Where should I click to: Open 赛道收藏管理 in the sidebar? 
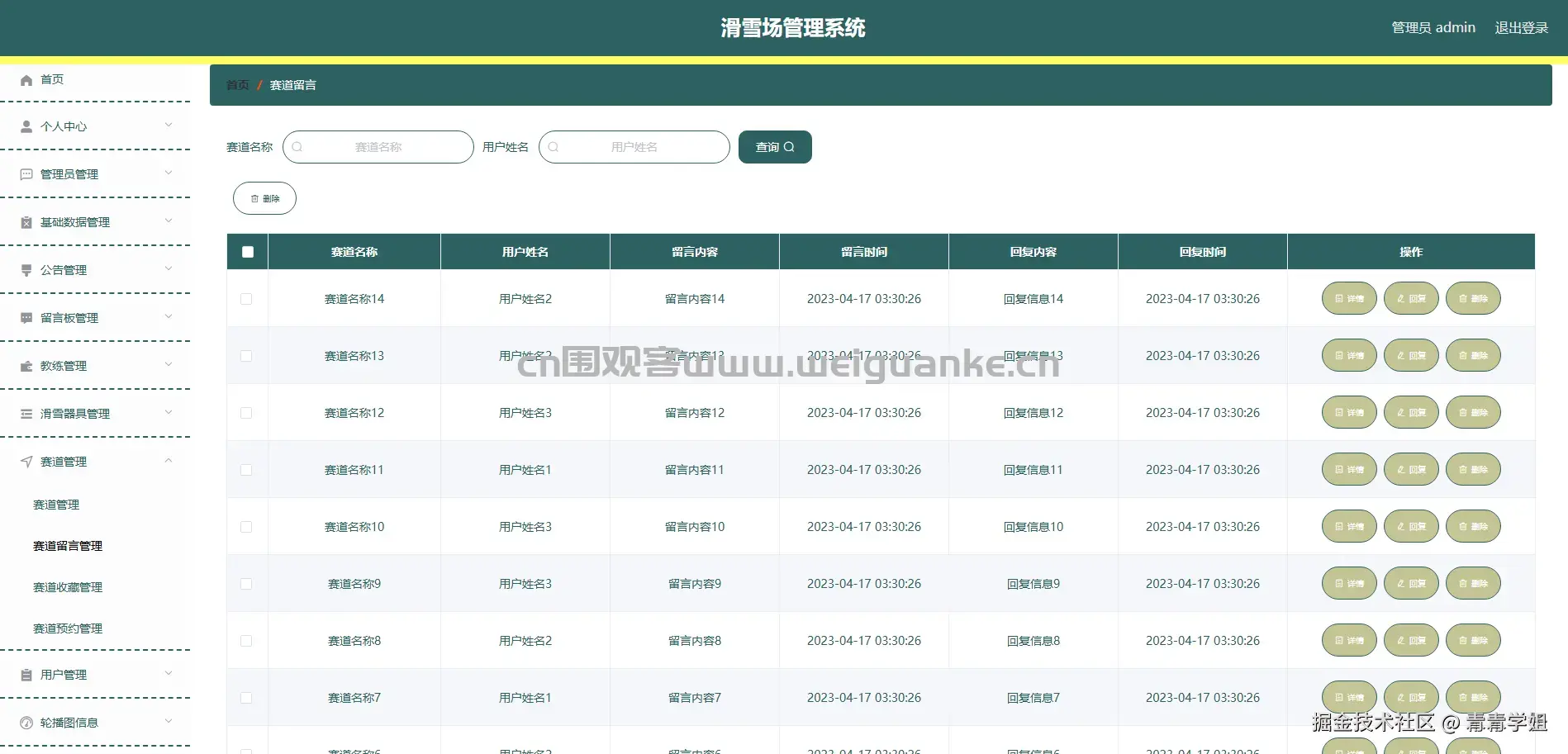point(68,587)
